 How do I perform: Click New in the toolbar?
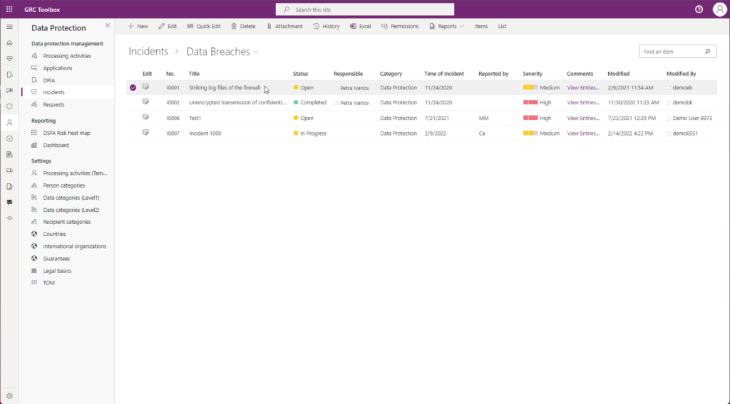tap(138, 27)
